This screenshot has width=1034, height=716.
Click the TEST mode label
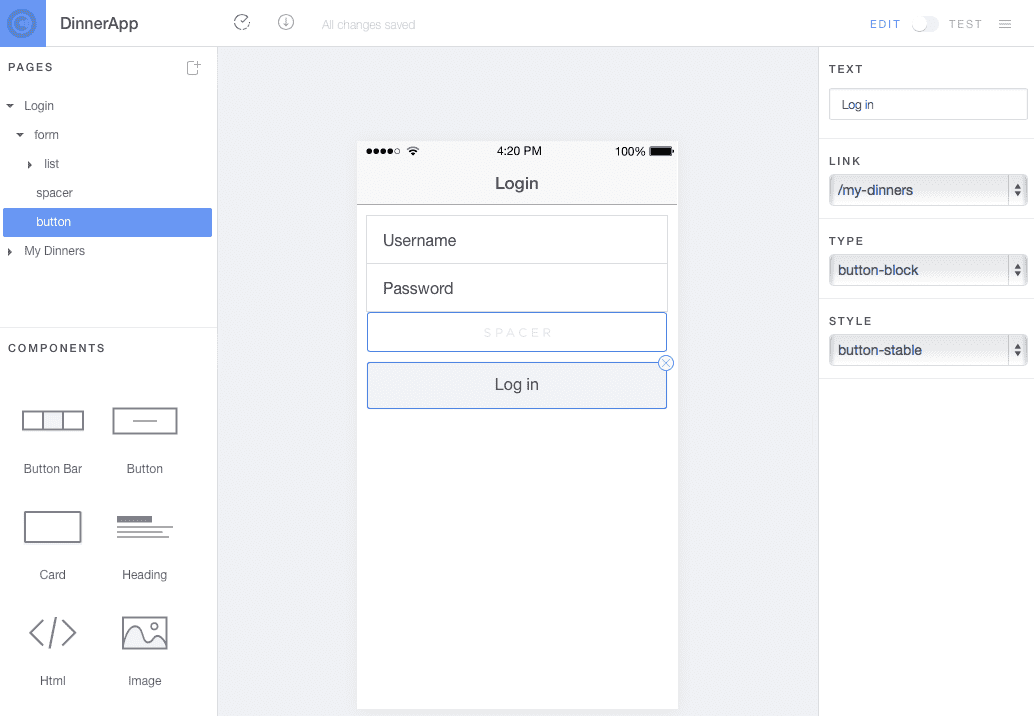[x=965, y=24]
